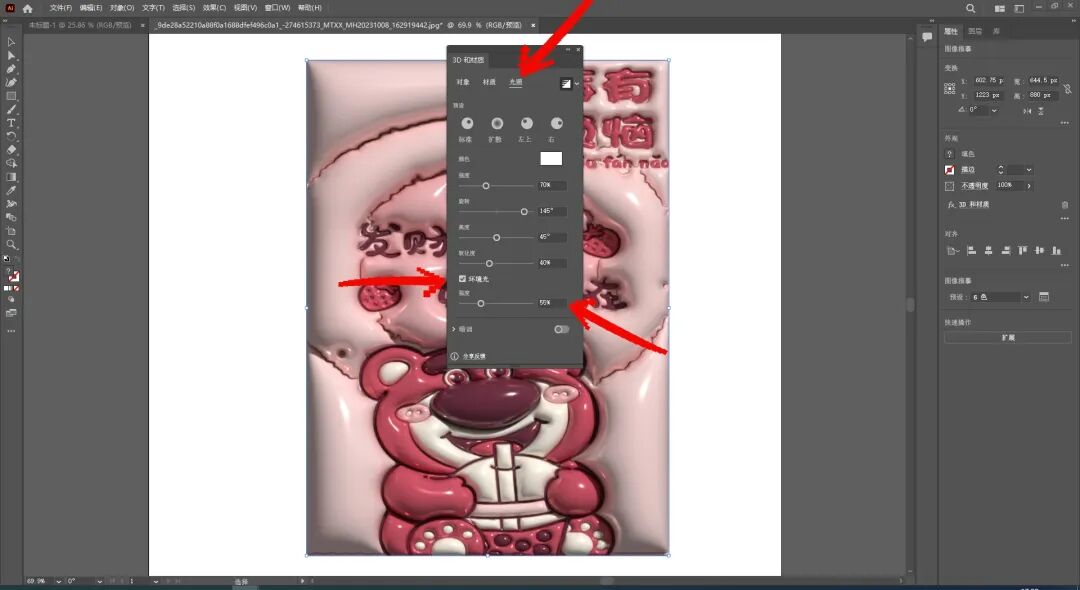Show more Transform options ellipsis

(1065, 123)
